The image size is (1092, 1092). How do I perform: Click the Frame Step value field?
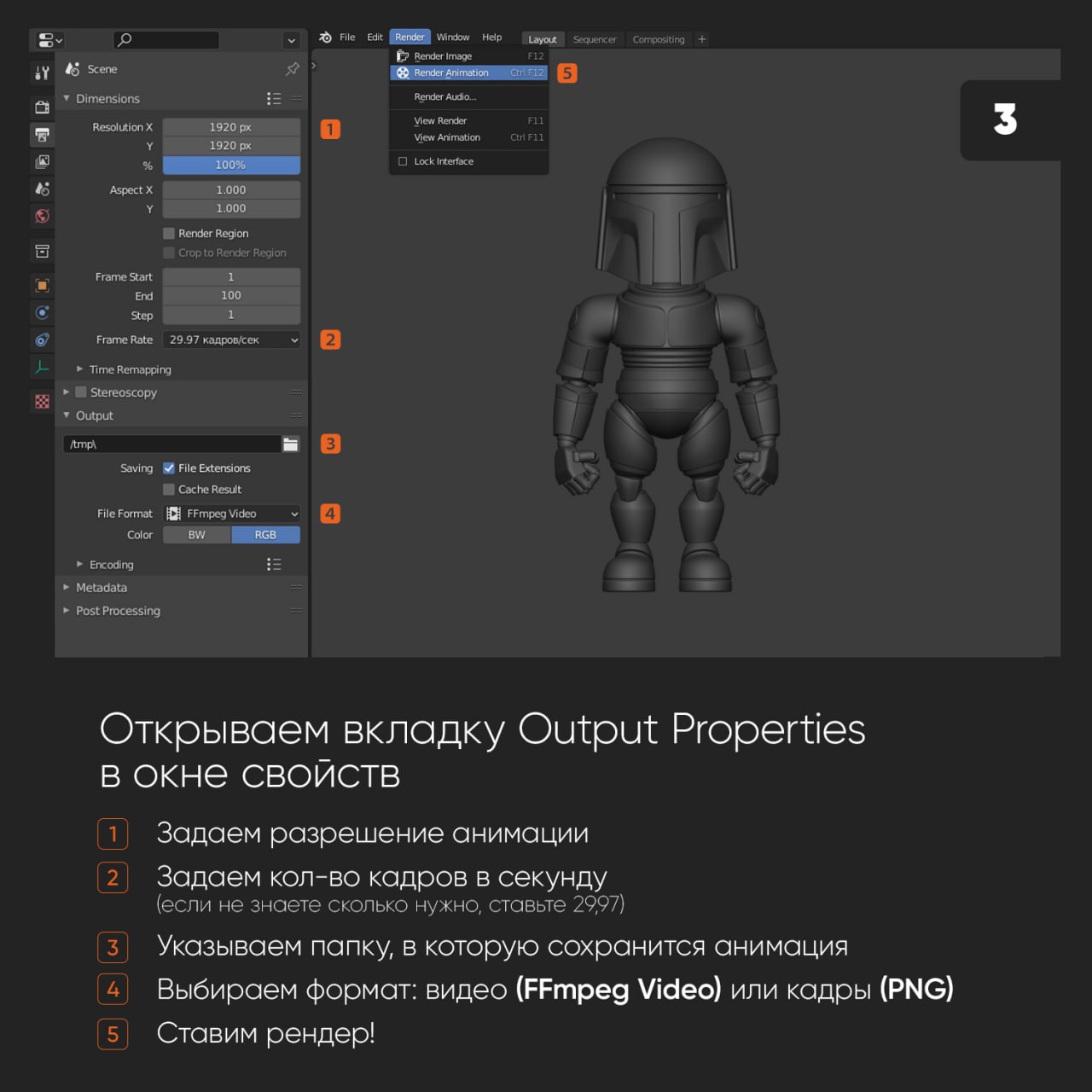[231, 315]
